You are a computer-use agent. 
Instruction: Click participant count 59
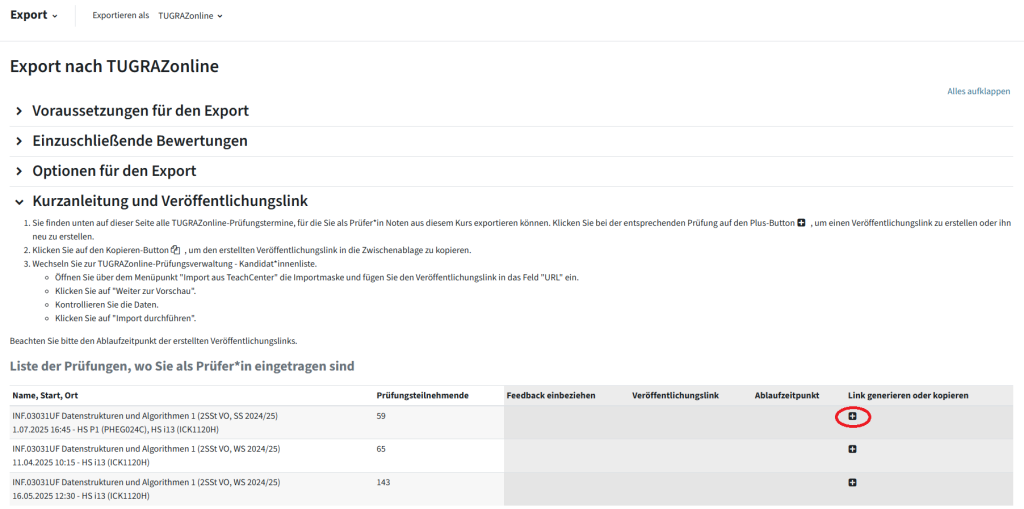(x=381, y=416)
